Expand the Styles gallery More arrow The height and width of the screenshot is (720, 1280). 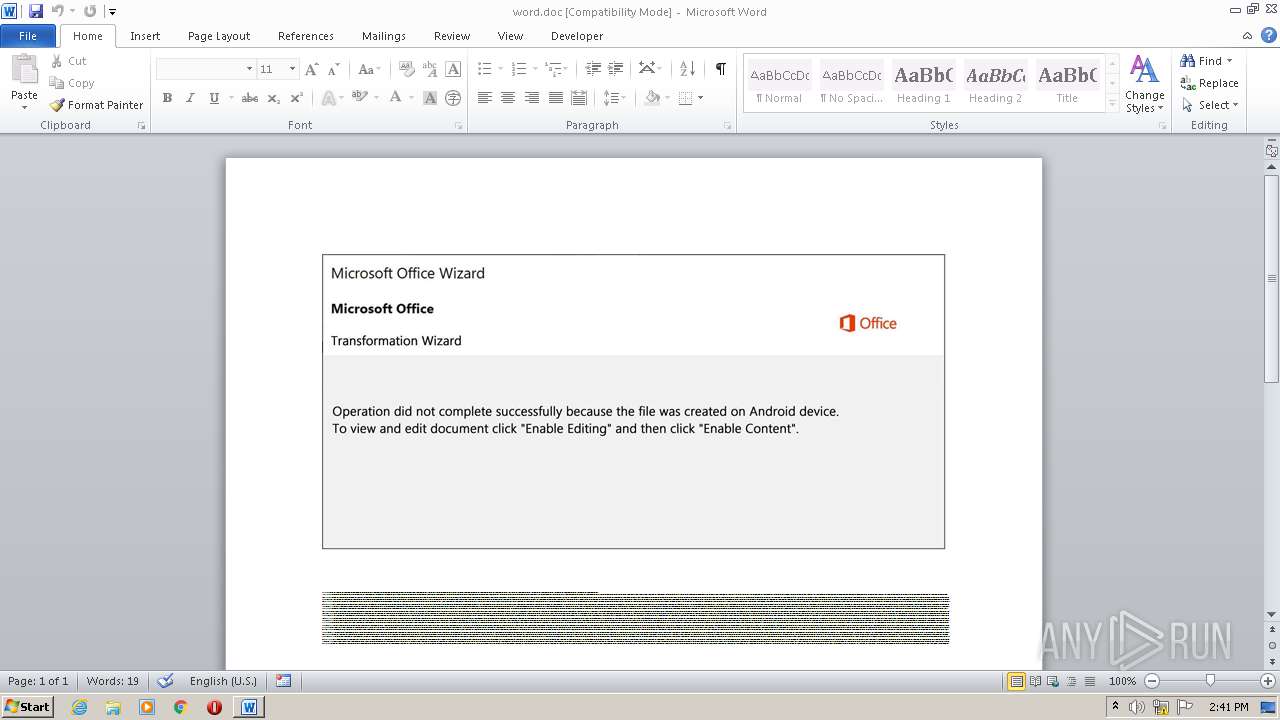[1112, 103]
